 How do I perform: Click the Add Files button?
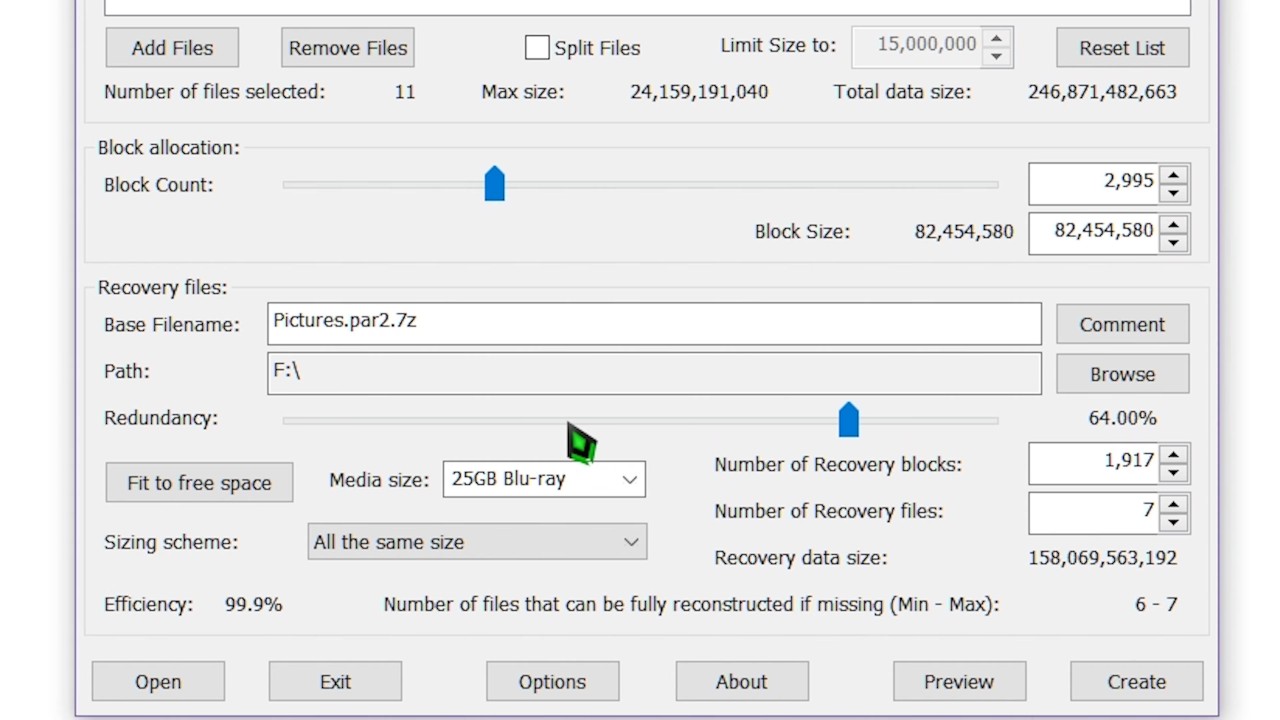click(x=172, y=48)
